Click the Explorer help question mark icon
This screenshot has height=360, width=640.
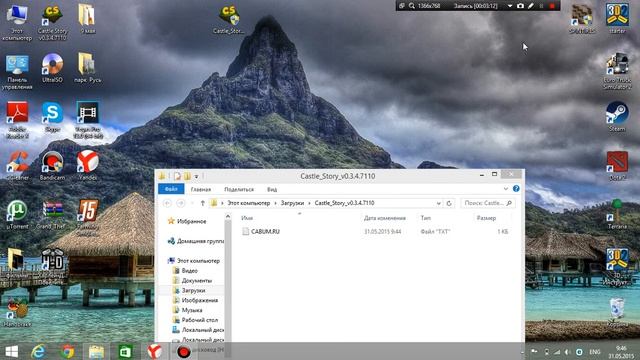click(516, 189)
